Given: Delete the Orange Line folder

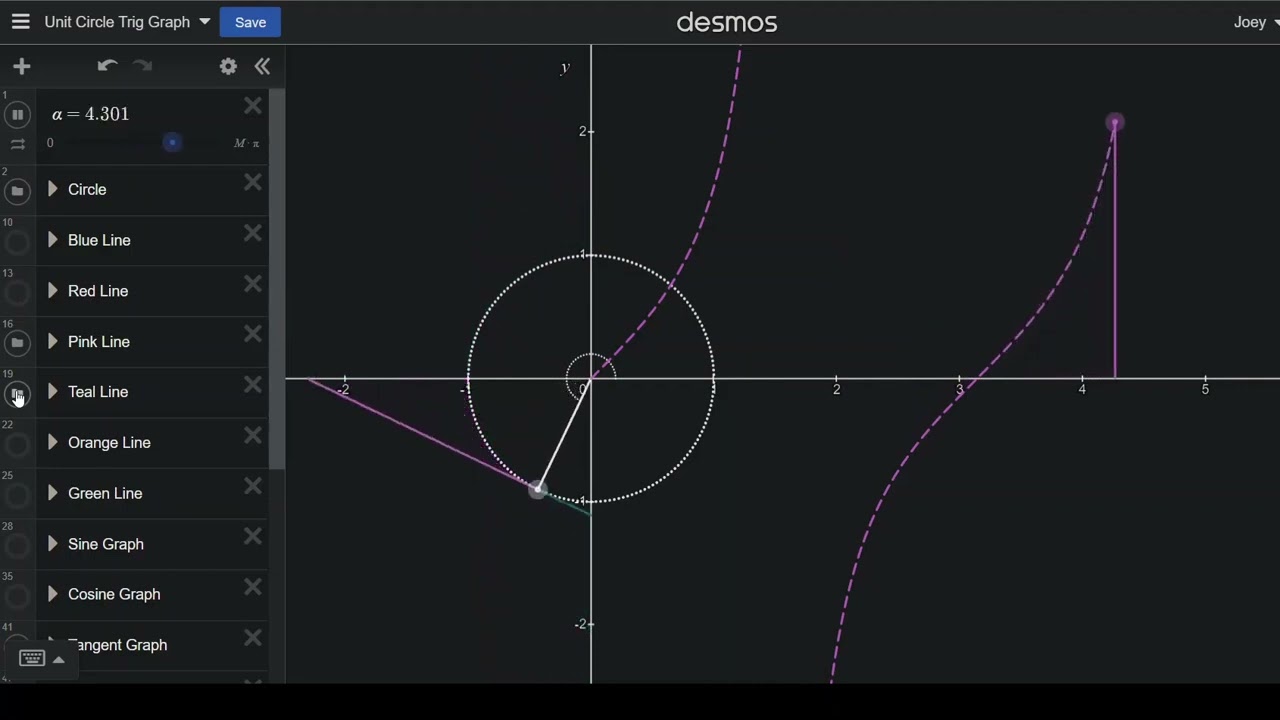Looking at the screenshot, I should click(253, 436).
